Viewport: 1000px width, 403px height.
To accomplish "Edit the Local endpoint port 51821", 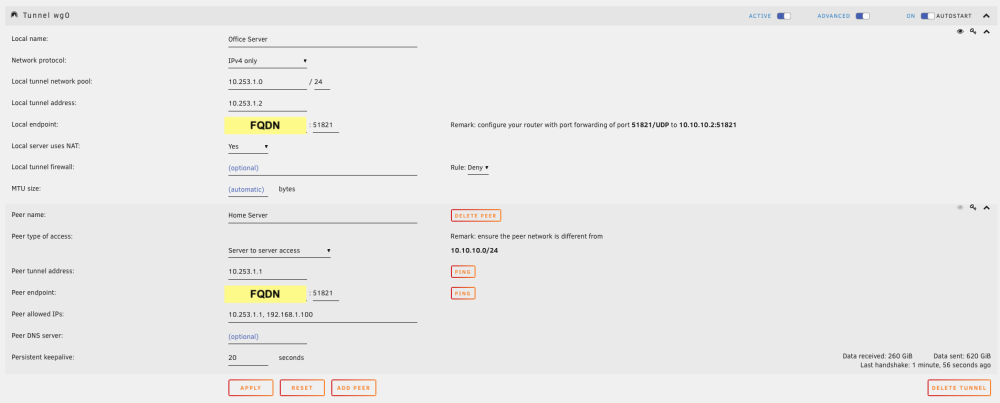I will 325,126.
